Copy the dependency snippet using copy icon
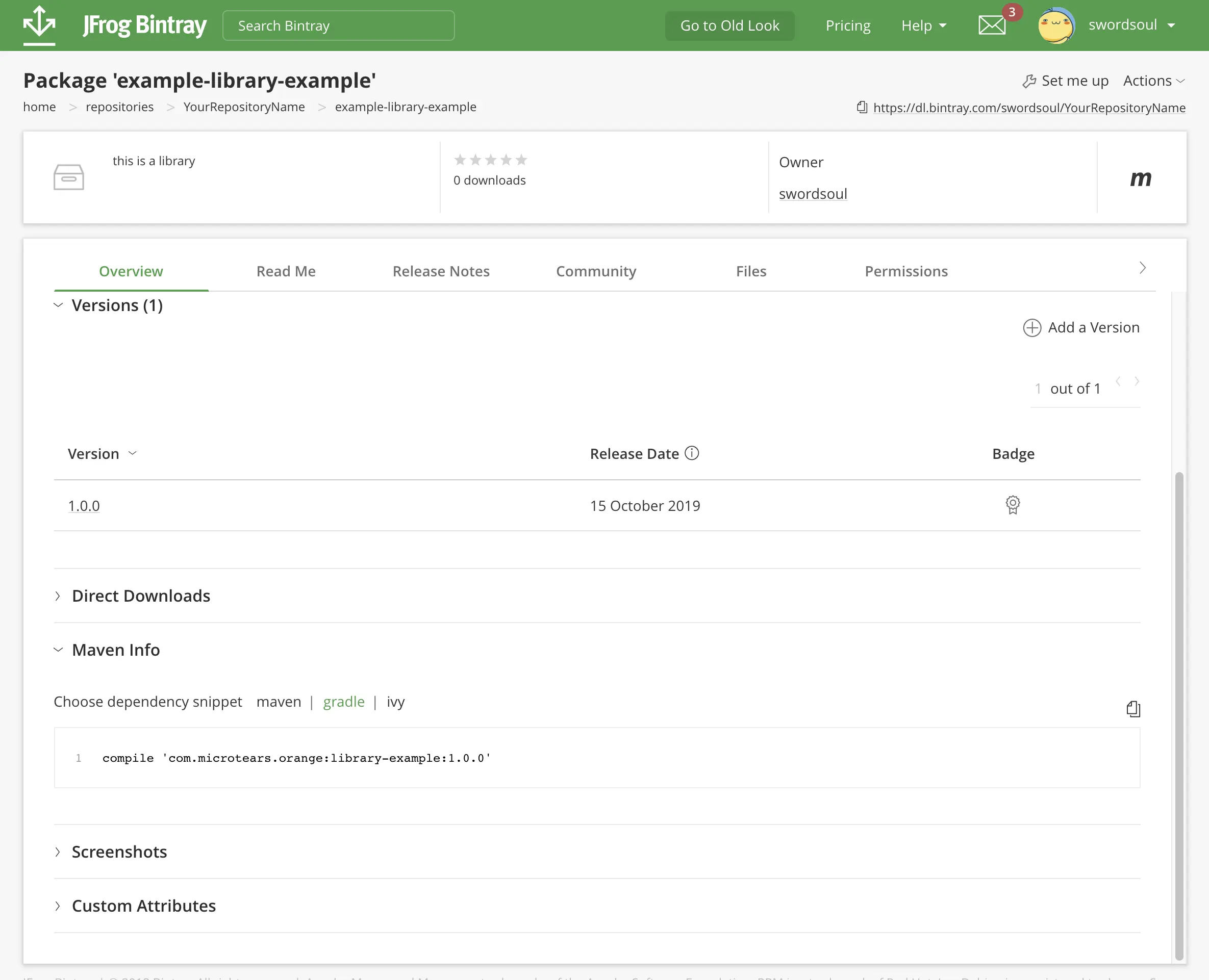Image resolution: width=1209 pixels, height=980 pixels. 1133,708
